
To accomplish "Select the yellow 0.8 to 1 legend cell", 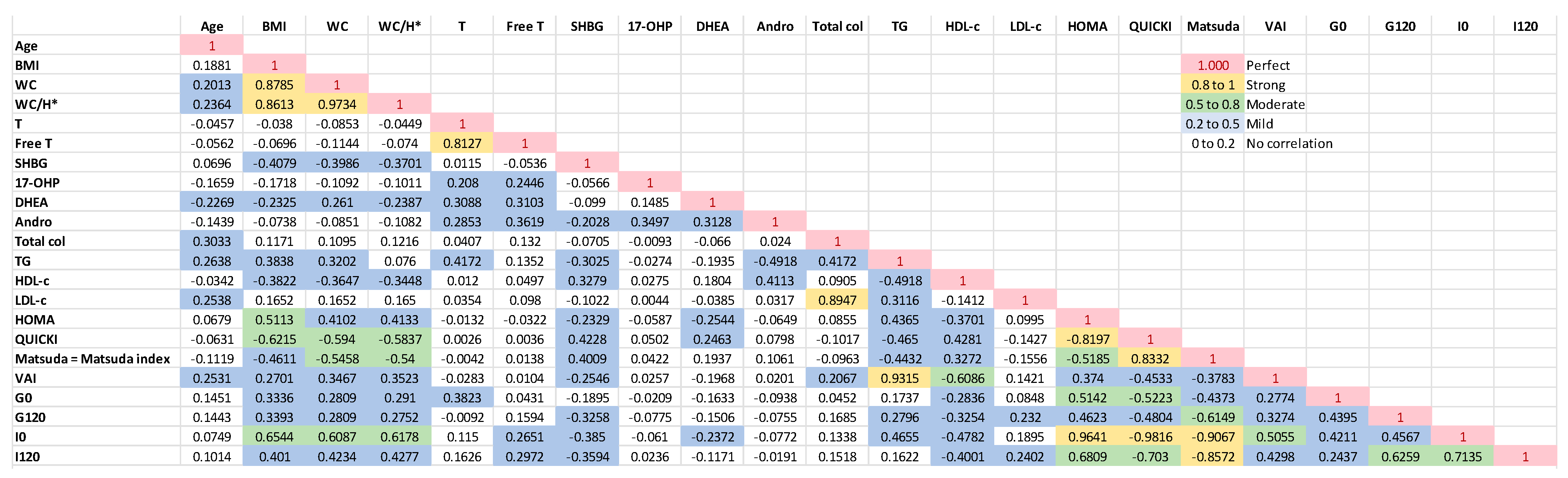I will click(1212, 85).
